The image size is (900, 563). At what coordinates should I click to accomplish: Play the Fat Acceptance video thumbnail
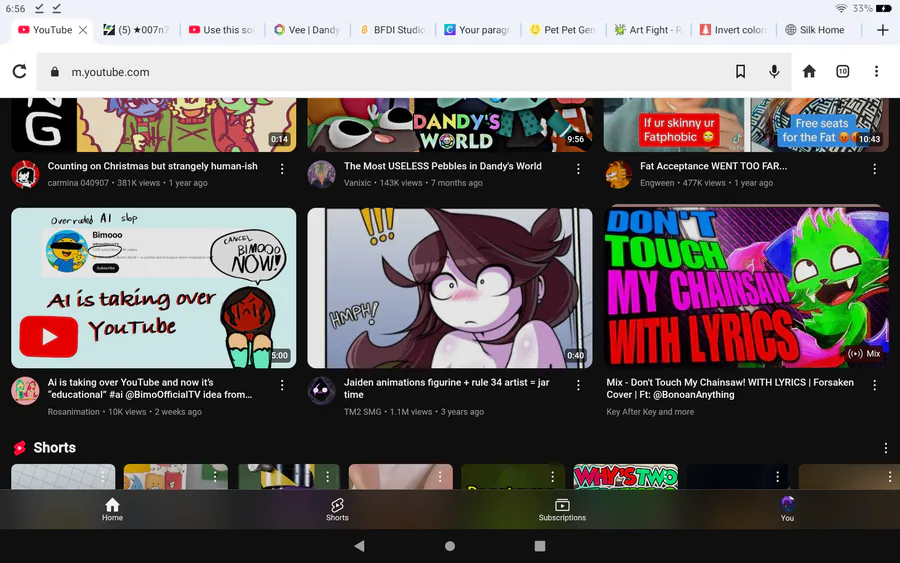click(x=746, y=125)
